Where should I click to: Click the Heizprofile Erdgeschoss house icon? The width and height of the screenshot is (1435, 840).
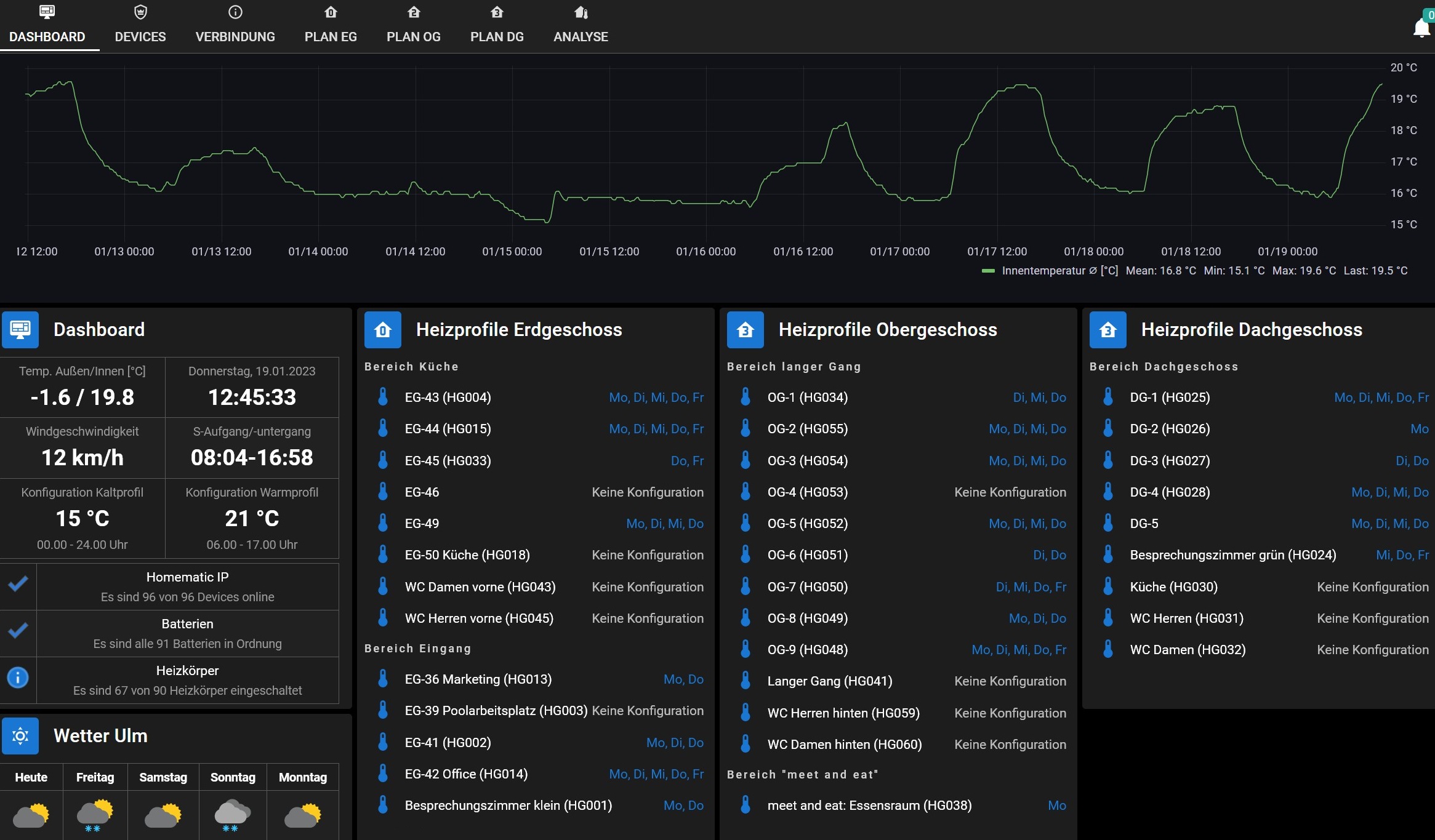[383, 329]
